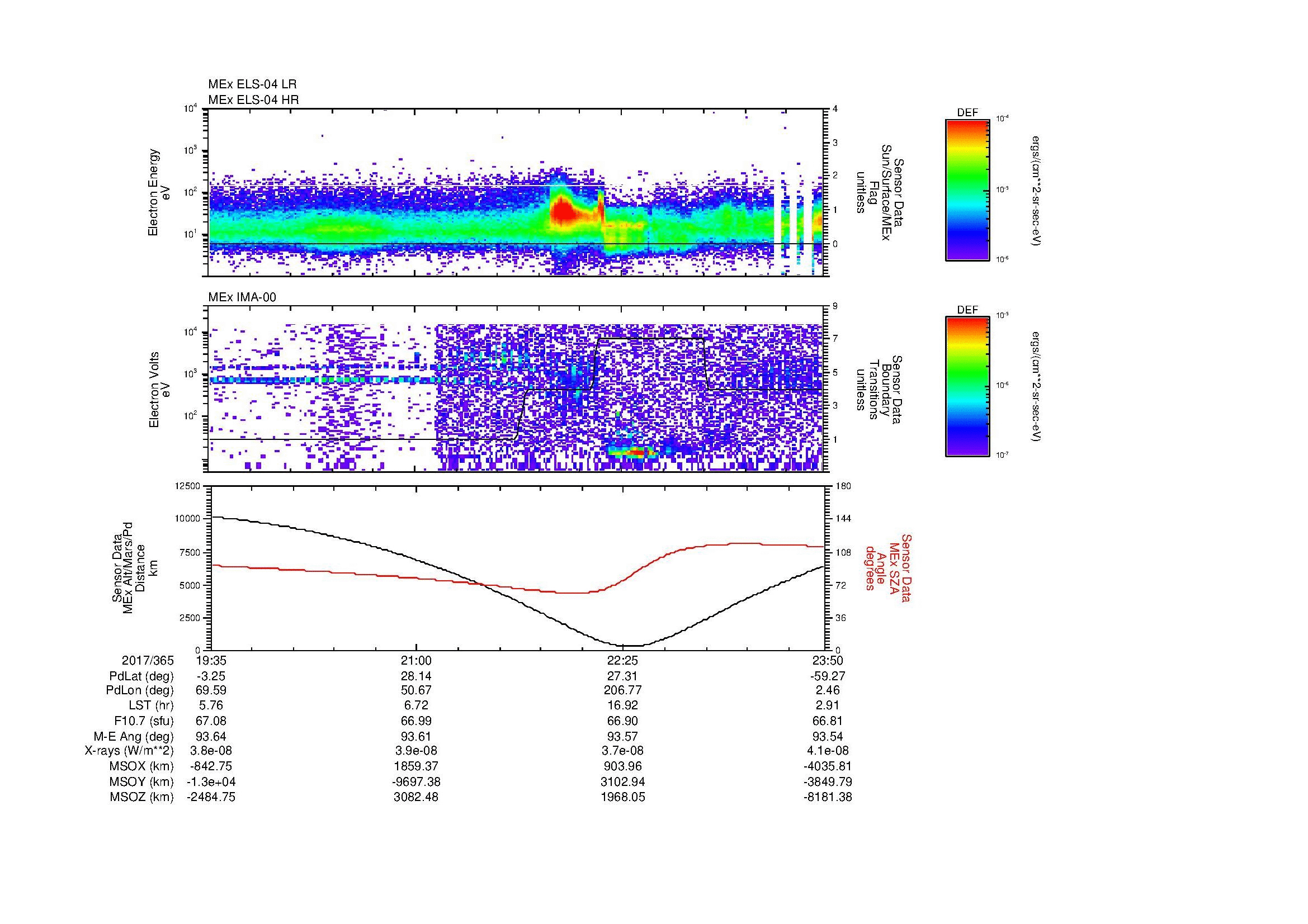Click the PdLat value "-59.27"

pos(828,676)
